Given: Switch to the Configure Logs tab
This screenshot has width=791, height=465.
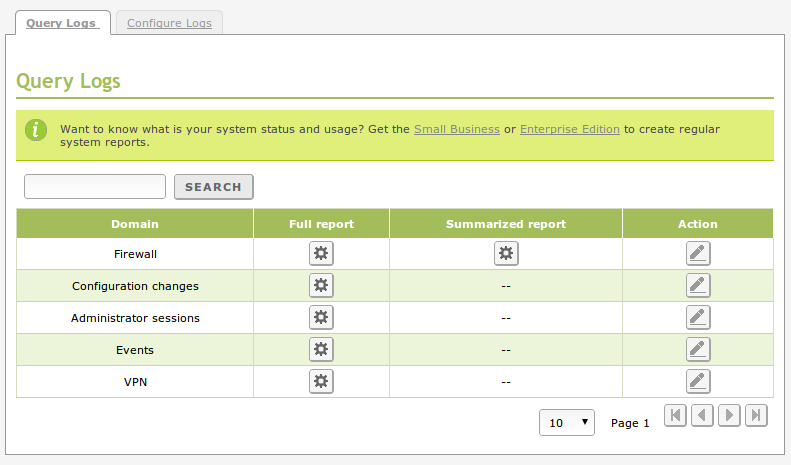Looking at the screenshot, I should (x=169, y=23).
